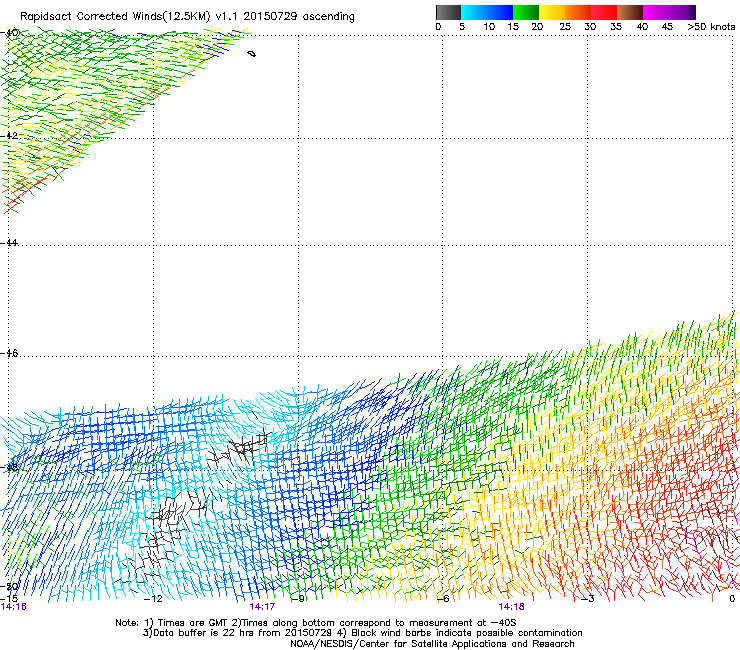The image size is (740, 650).
Task: Click the red 30-35 knots legend segment
Action: (x=604, y=12)
